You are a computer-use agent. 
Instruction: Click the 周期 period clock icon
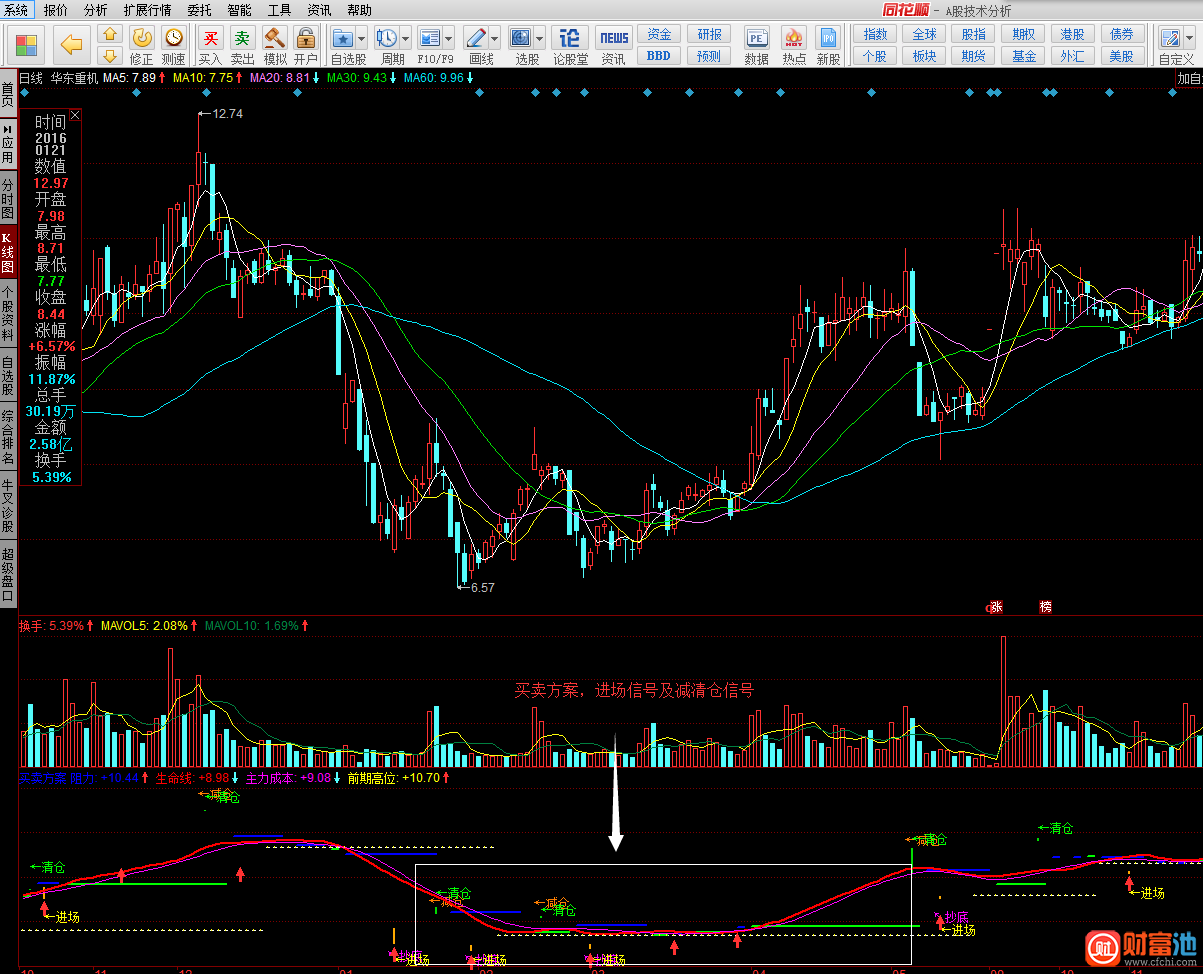coord(385,38)
